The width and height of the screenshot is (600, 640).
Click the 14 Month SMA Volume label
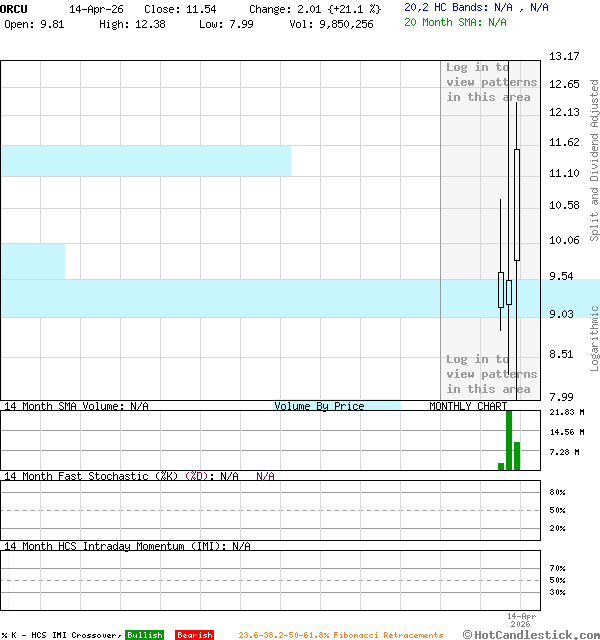click(x=76, y=406)
